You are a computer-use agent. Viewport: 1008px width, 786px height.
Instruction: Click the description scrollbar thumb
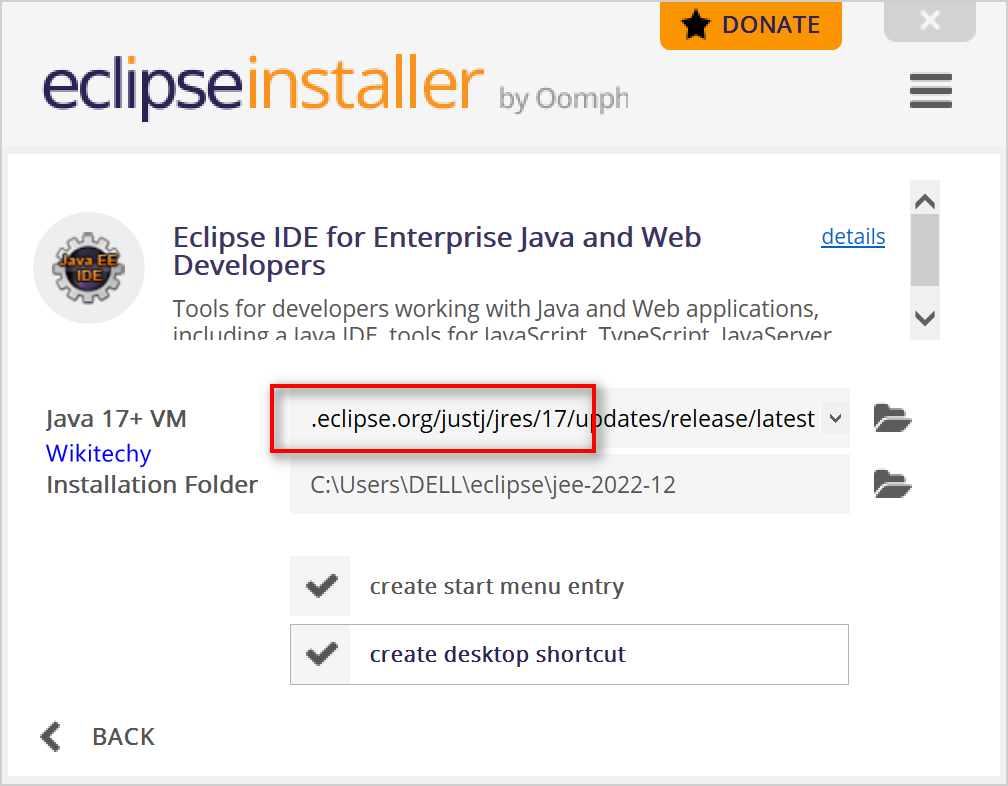[x=925, y=250]
